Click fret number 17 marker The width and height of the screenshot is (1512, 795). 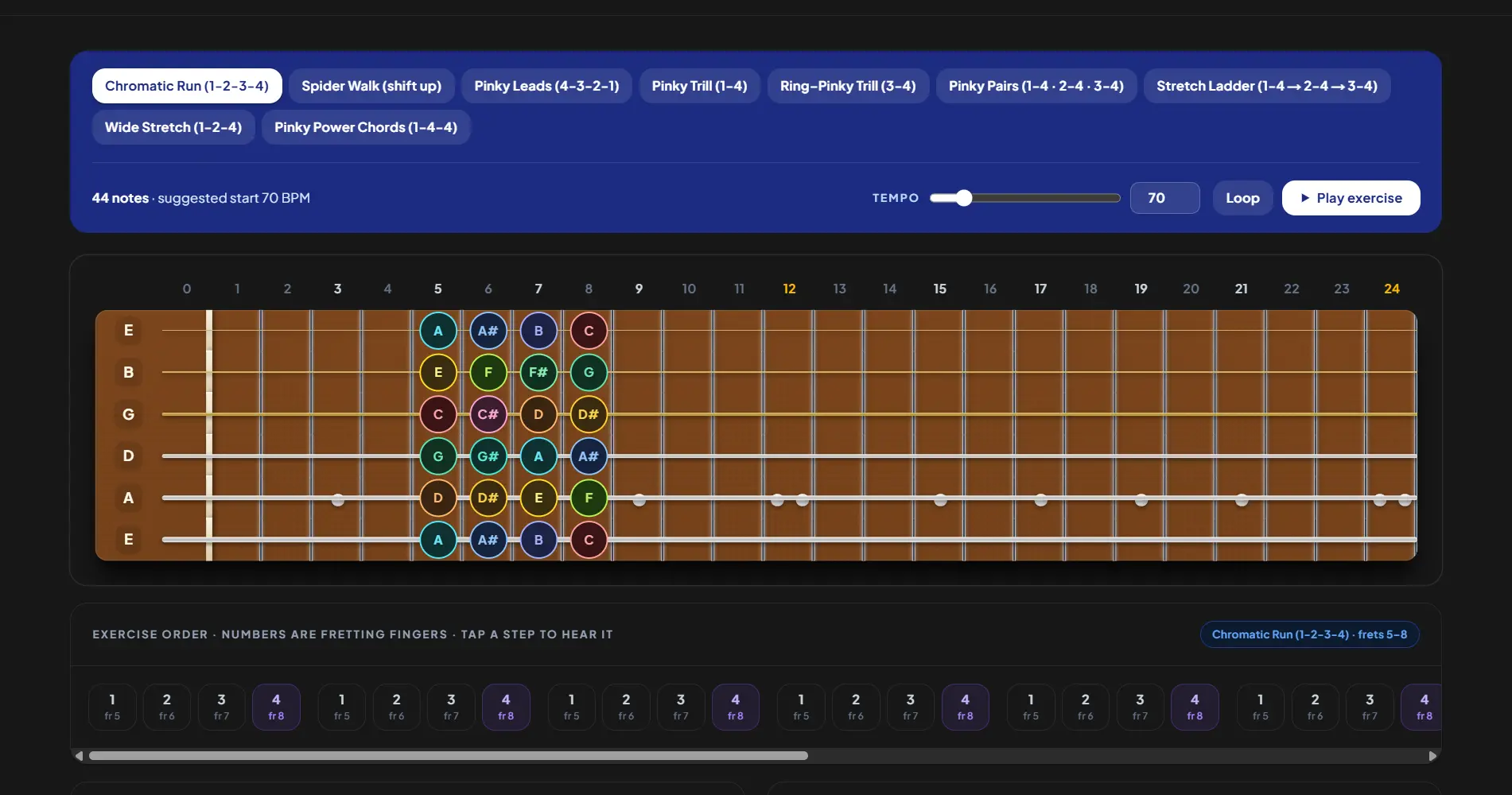tap(1040, 289)
